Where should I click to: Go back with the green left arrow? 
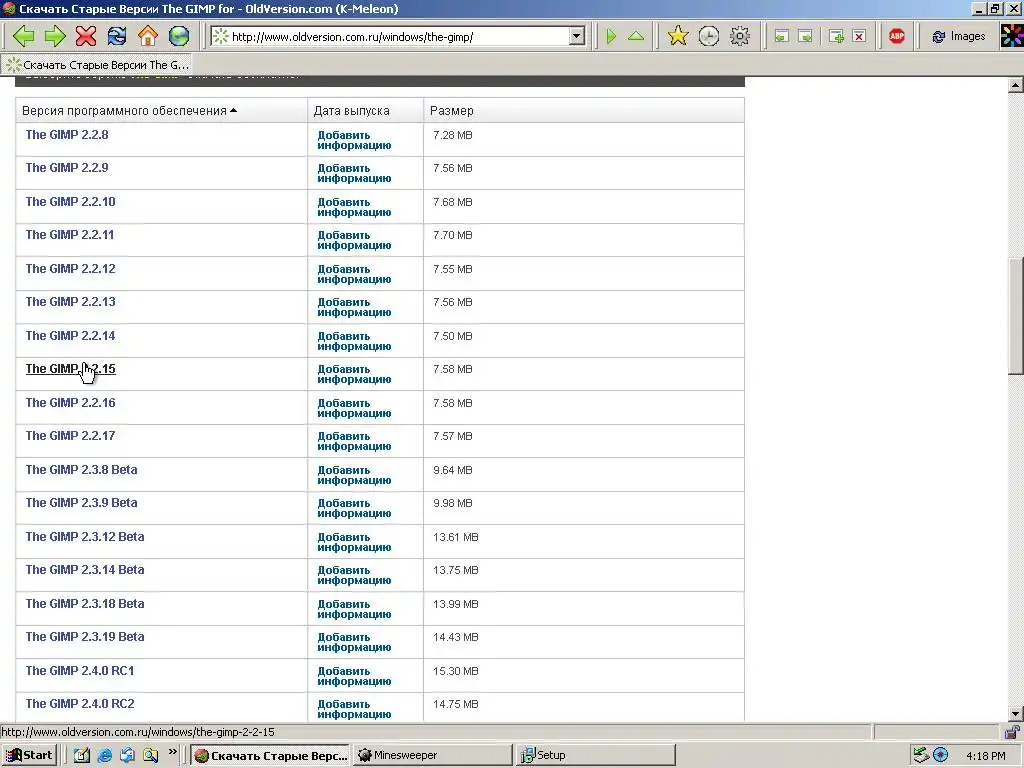(24, 36)
